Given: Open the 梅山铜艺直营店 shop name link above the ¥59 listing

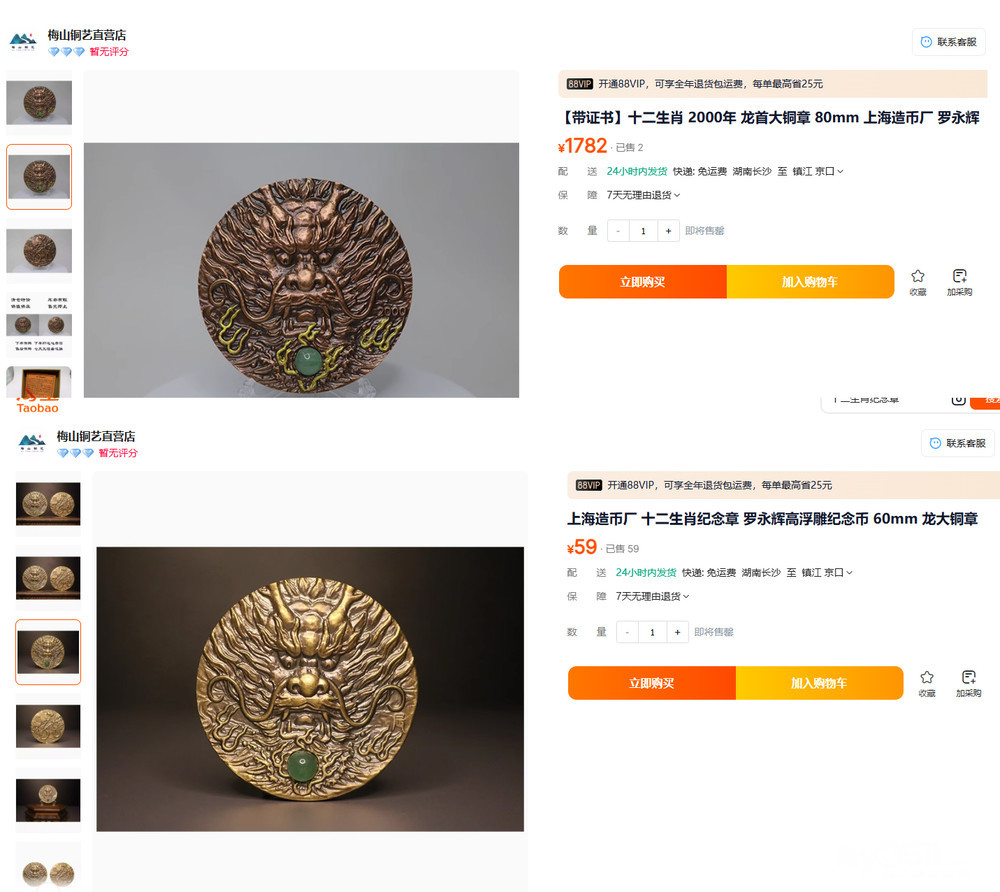Looking at the screenshot, I should 96,436.
